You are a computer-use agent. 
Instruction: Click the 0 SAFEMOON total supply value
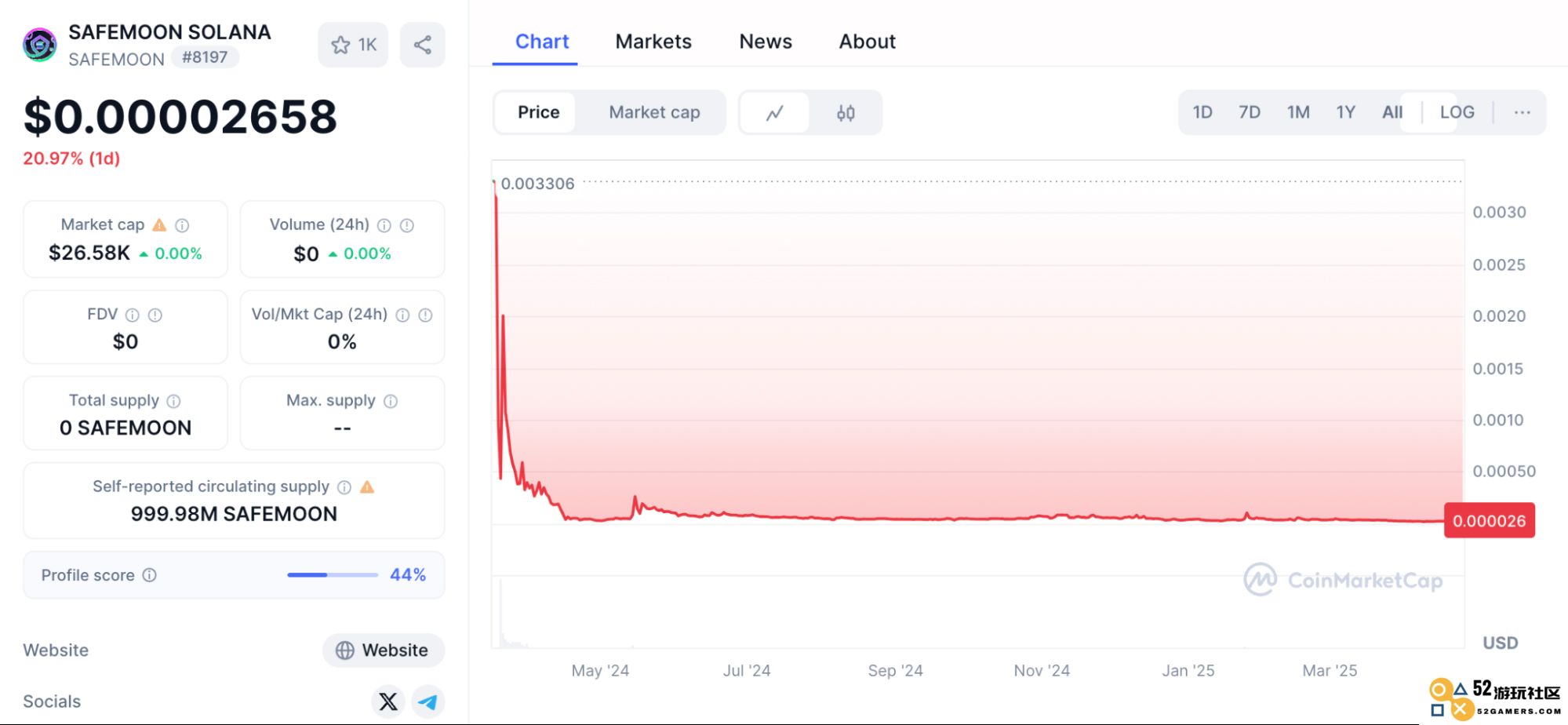point(126,428)
